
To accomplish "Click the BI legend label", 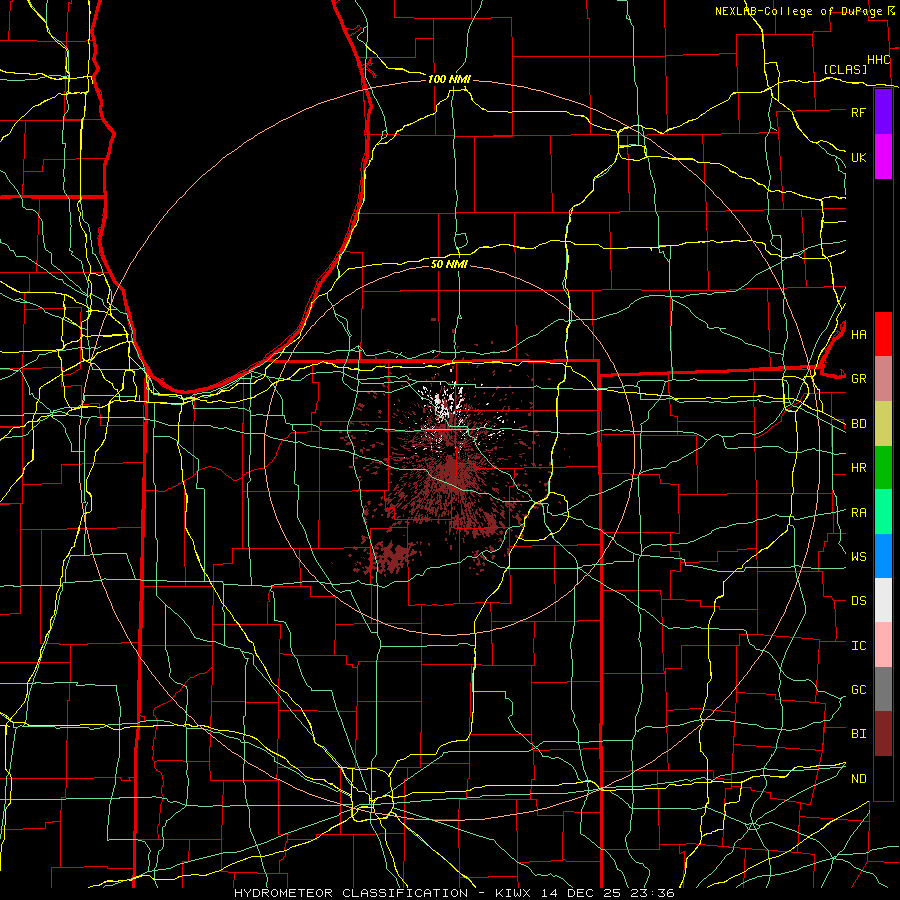I will [x=858, y=734].
